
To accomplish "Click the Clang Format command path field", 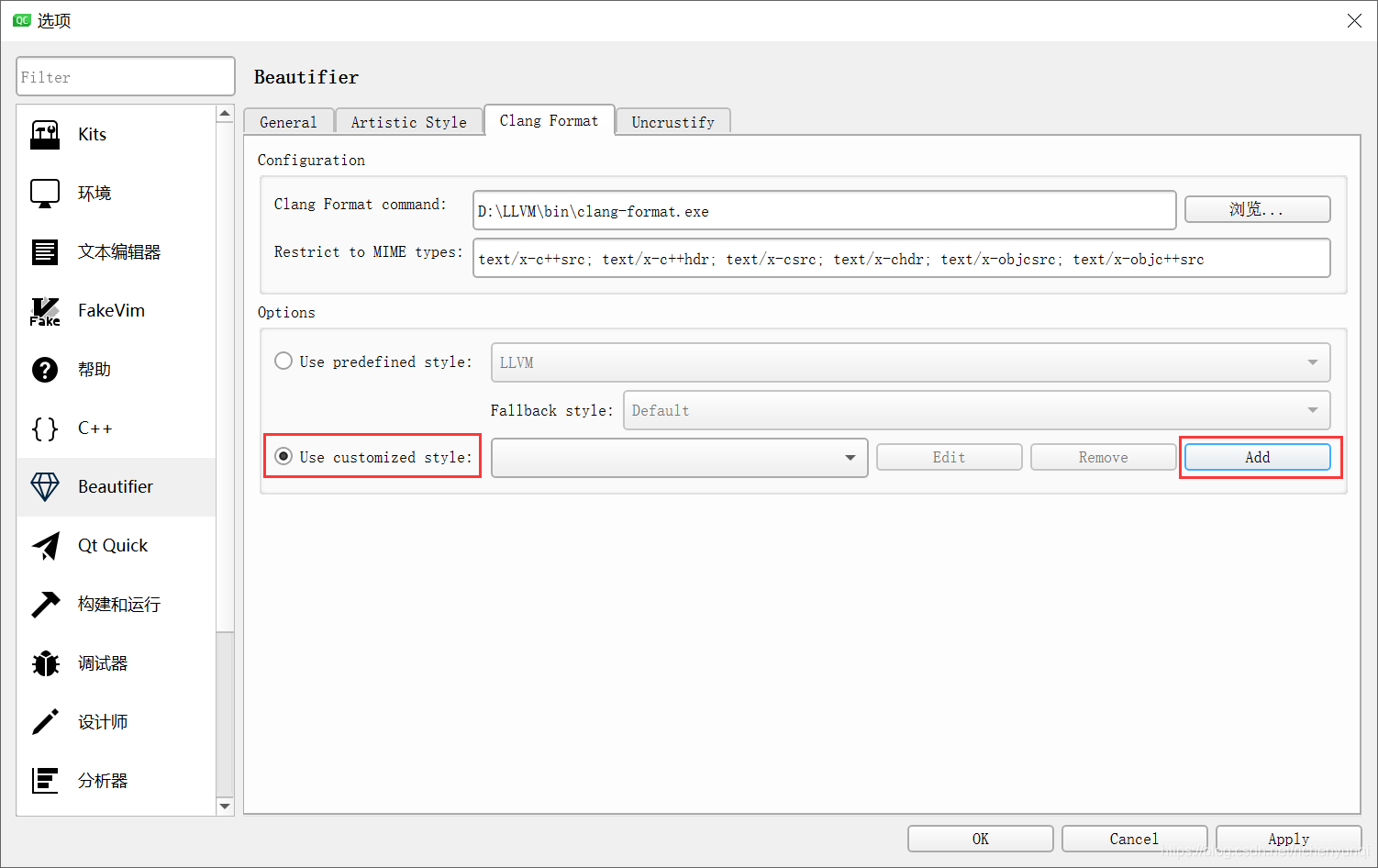I will pos(825,210).
